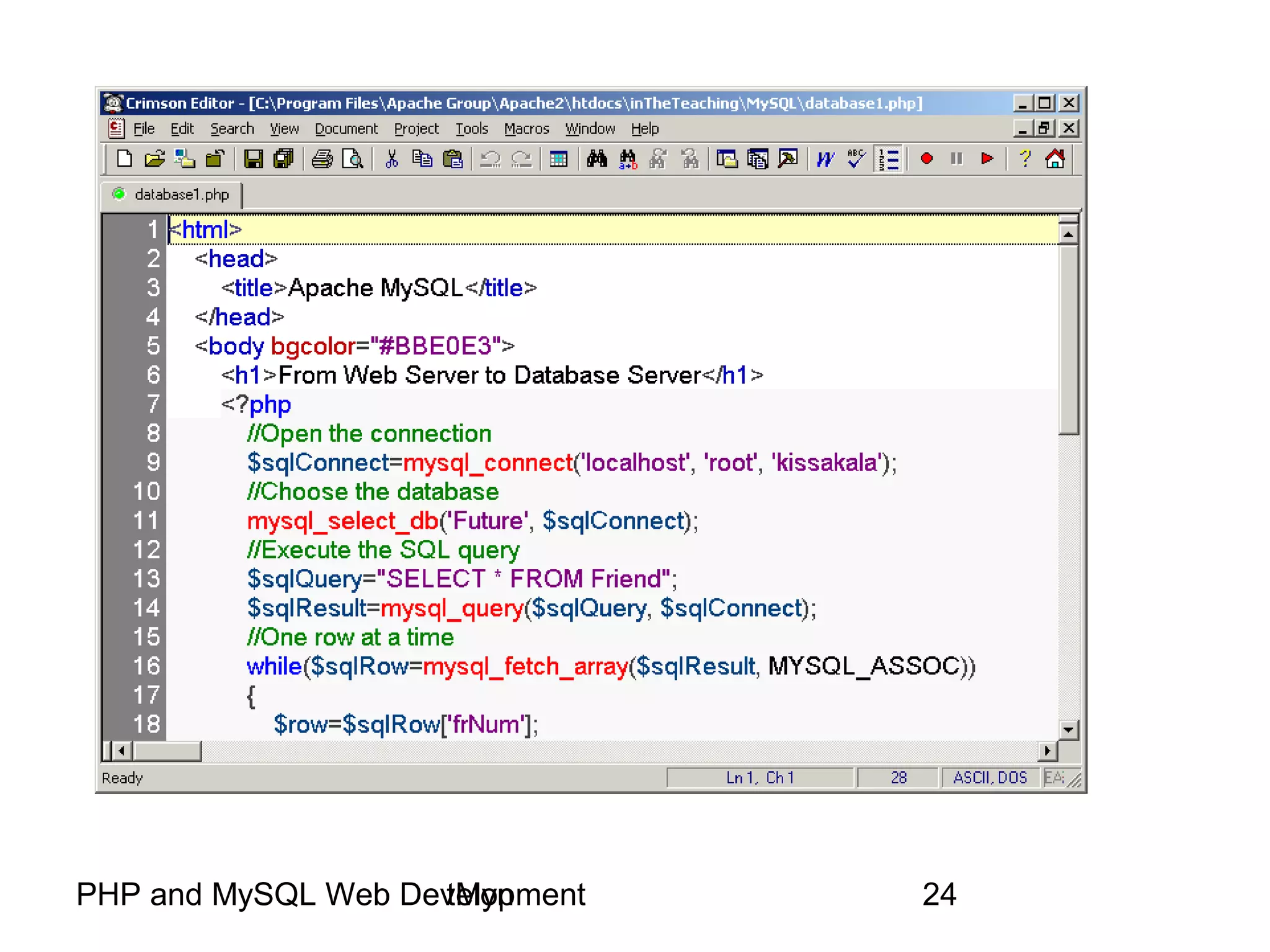Open the Search menu
1270x952 pixels.
coord(232,129)
